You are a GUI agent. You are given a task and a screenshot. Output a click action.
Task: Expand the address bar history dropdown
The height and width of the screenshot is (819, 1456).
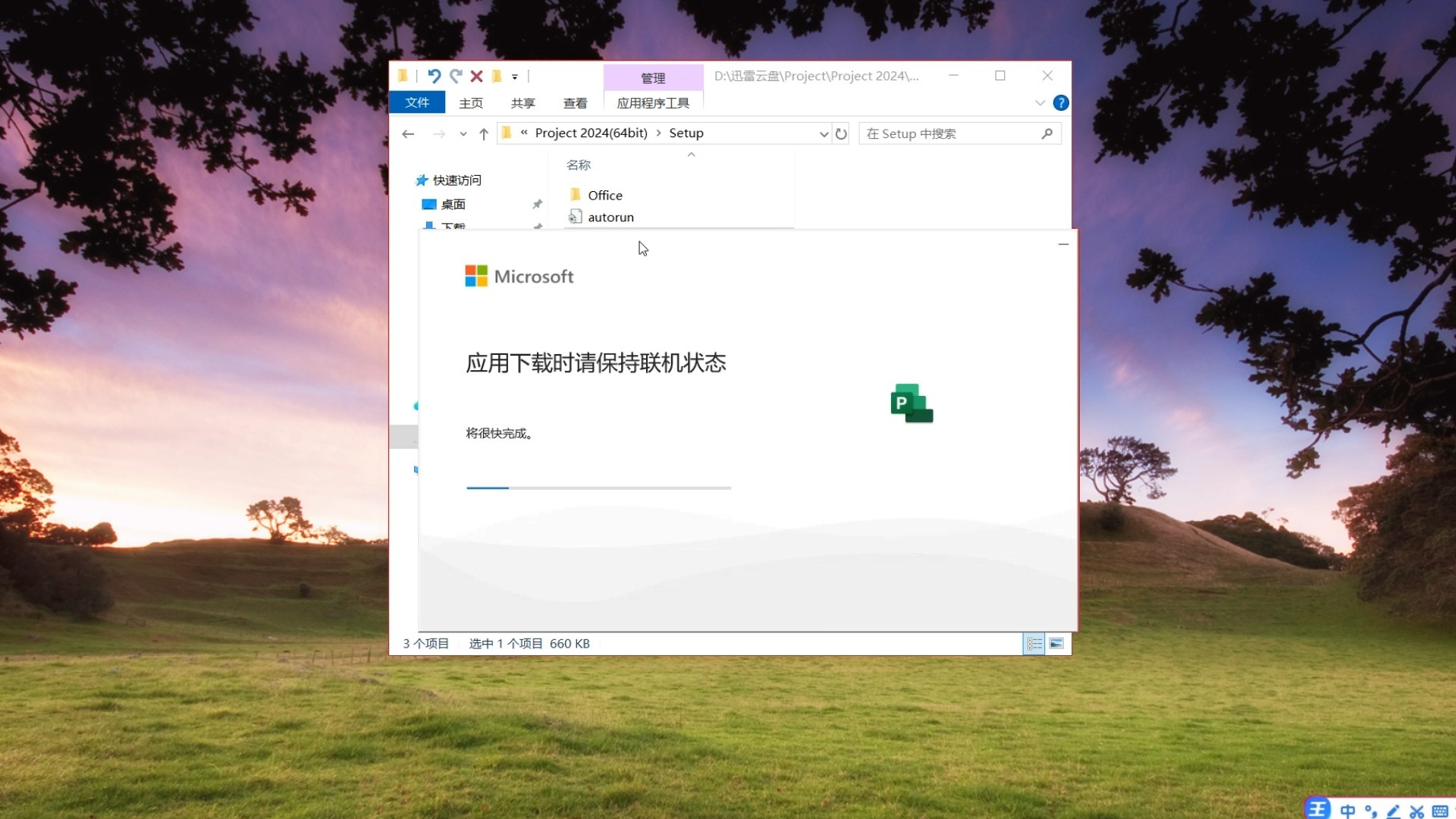coord(824,133)
